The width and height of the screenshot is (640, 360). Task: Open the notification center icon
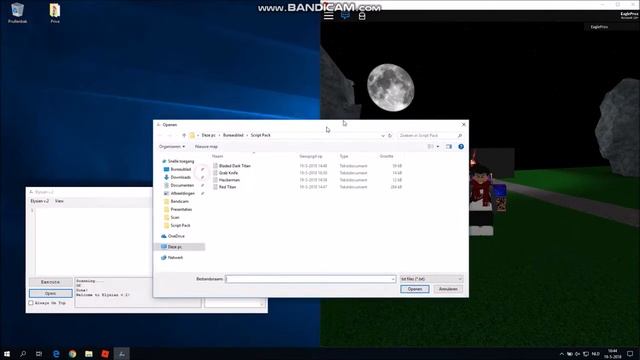[x=630, y=354]
